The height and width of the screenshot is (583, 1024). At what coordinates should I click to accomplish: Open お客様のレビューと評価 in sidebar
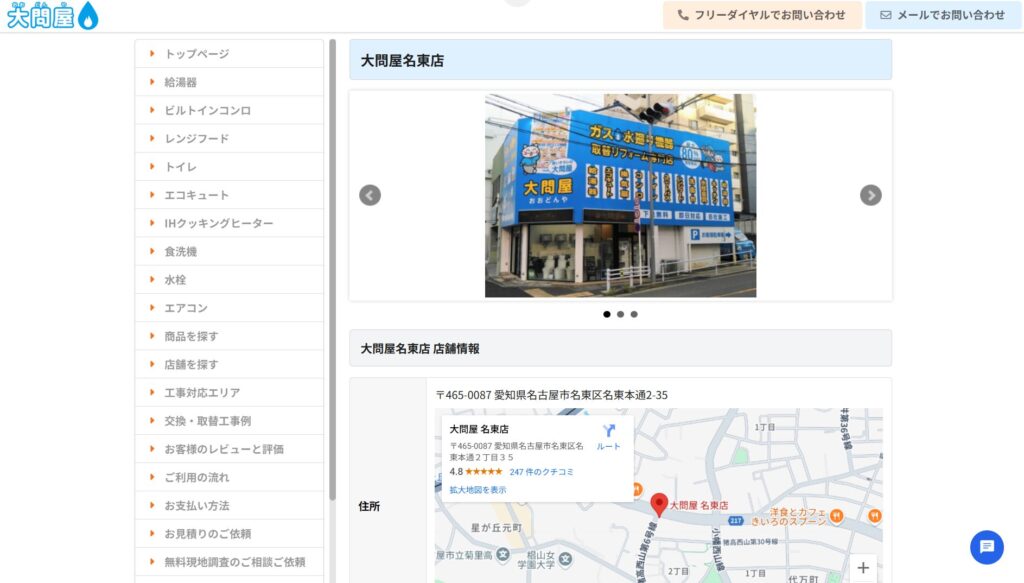tap(229, 449)
